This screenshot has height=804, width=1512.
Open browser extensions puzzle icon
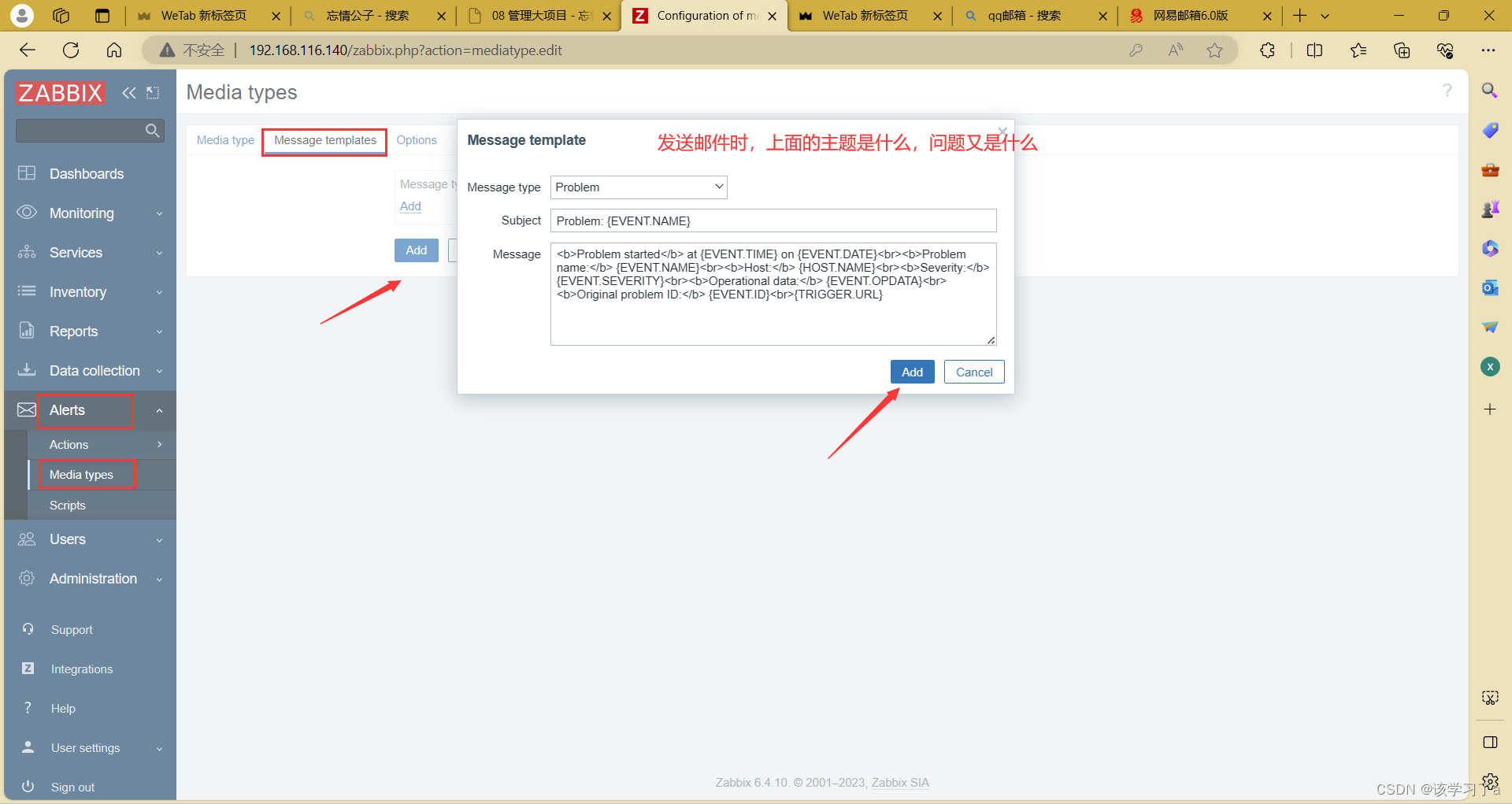click(x=1267, y=50)
